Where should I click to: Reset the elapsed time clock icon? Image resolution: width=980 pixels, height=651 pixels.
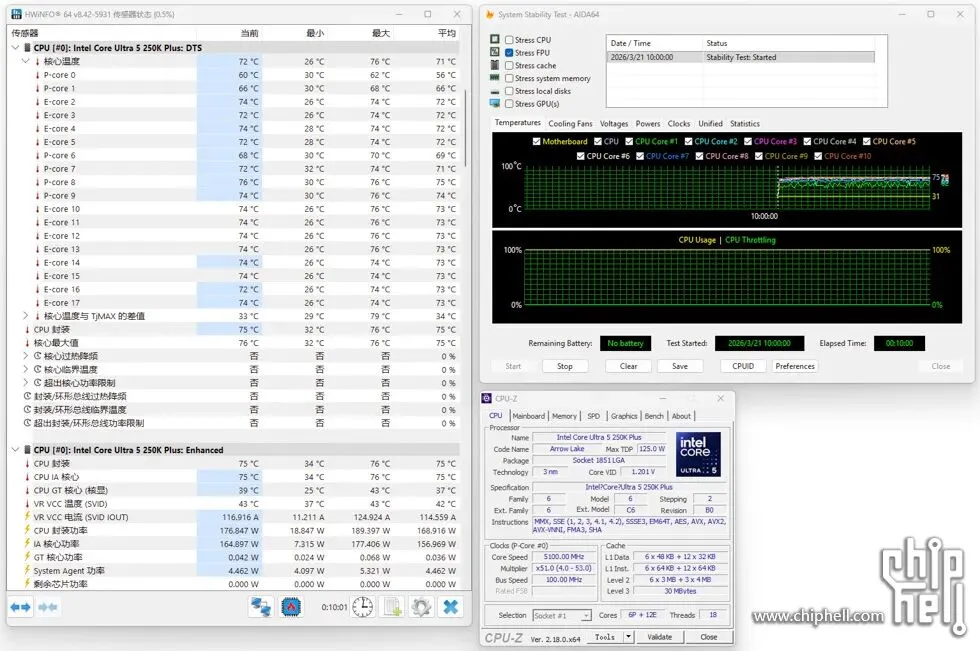362,607
